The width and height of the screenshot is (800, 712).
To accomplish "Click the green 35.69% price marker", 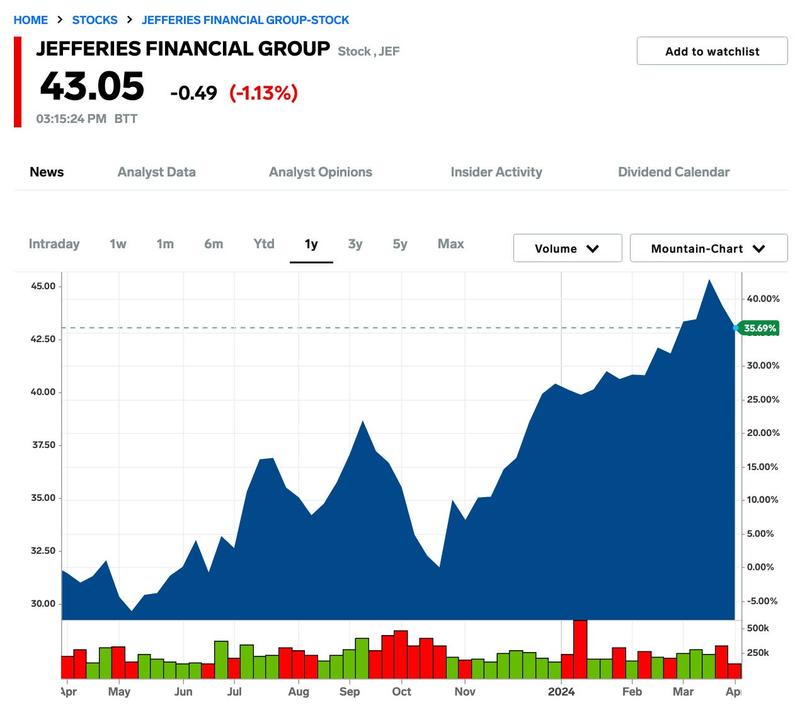I will [x=759, y=328].
